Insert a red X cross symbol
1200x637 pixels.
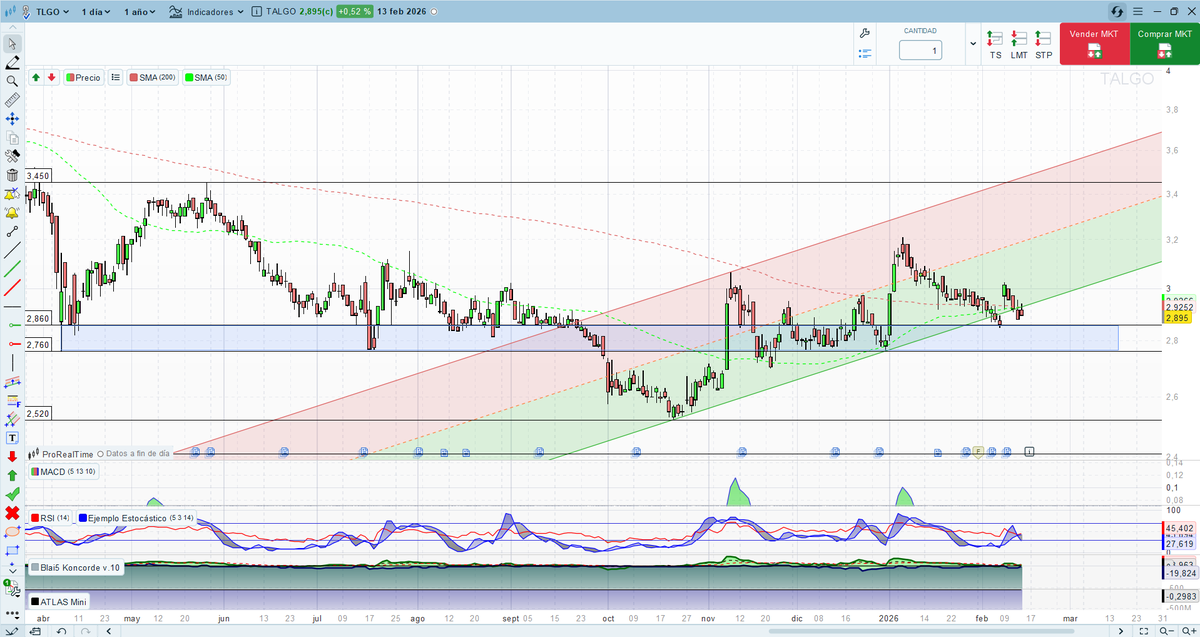point(12,513)
